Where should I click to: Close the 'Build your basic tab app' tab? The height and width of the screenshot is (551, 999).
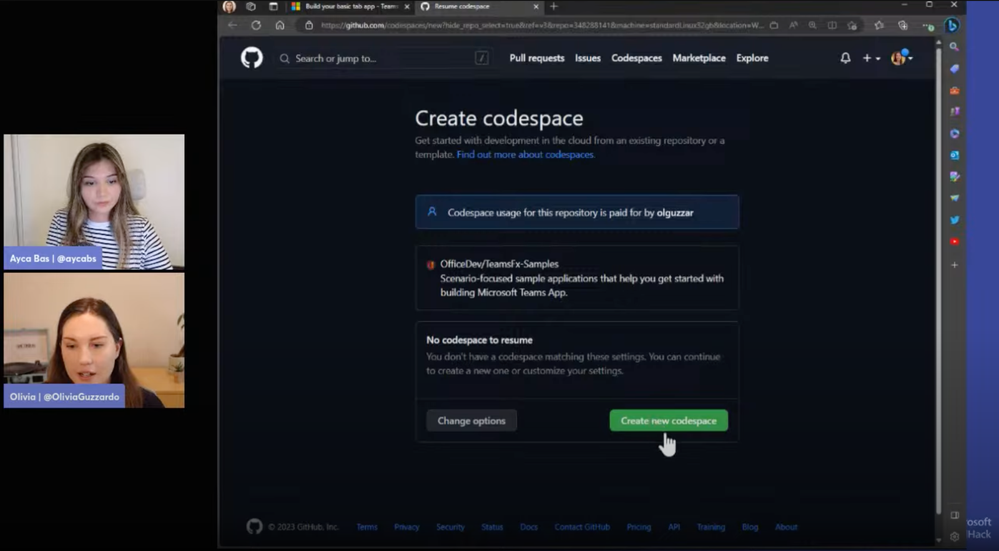coord(407,6)
